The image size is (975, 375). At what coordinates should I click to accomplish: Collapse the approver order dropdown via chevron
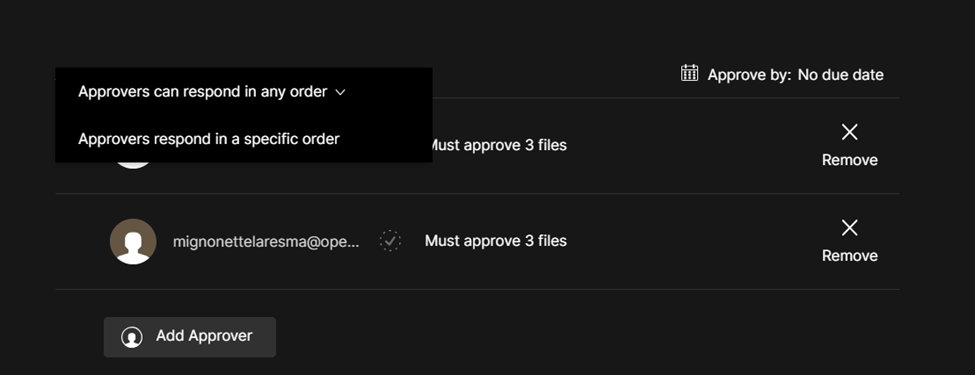[340, 92]
